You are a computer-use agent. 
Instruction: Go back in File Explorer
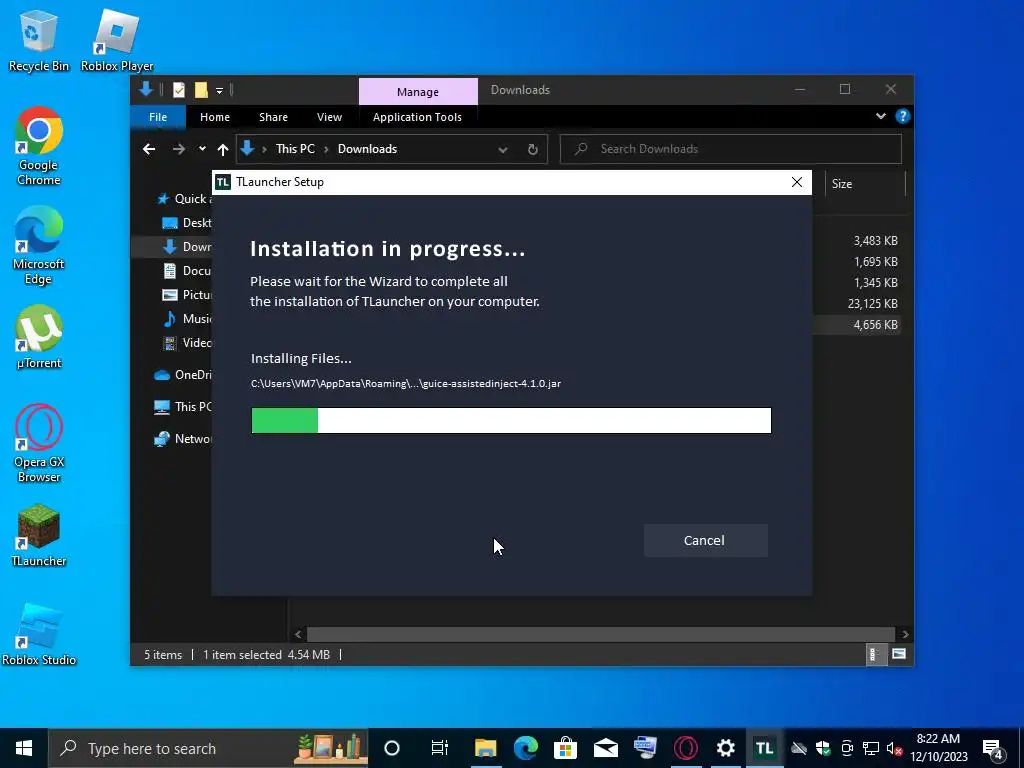pos(149,150)
